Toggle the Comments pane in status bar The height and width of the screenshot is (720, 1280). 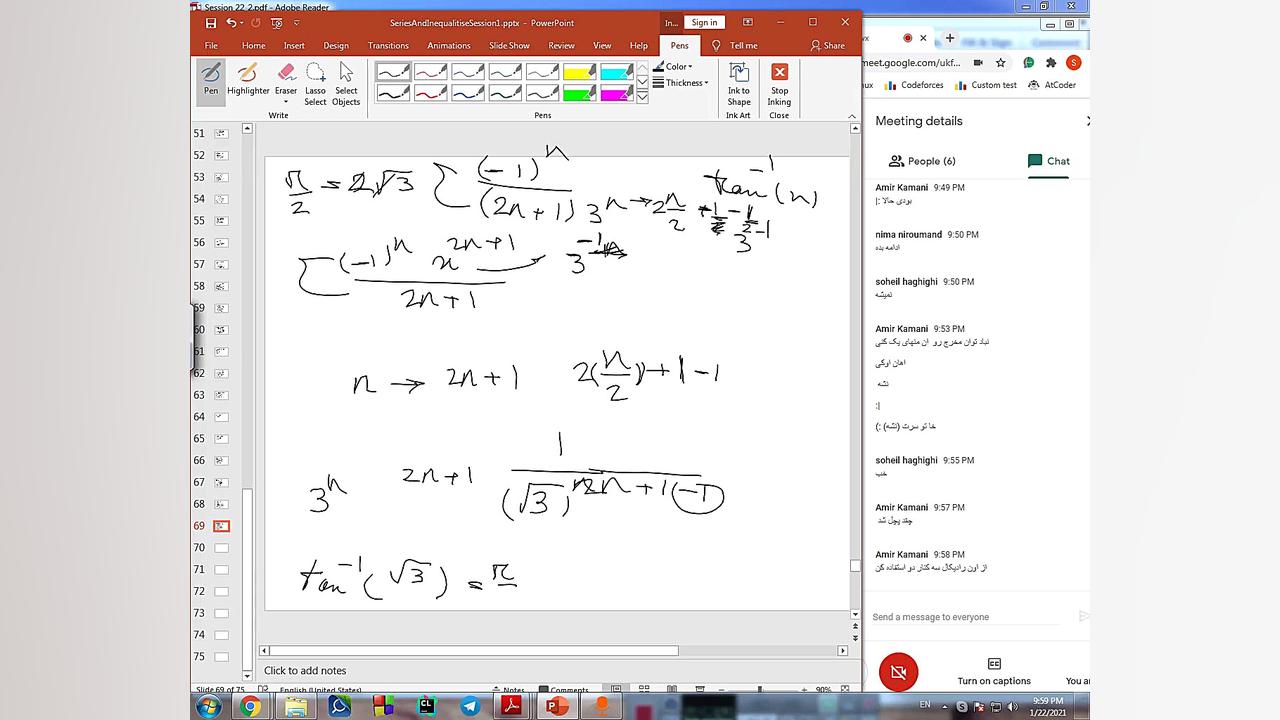click(564, 689)
